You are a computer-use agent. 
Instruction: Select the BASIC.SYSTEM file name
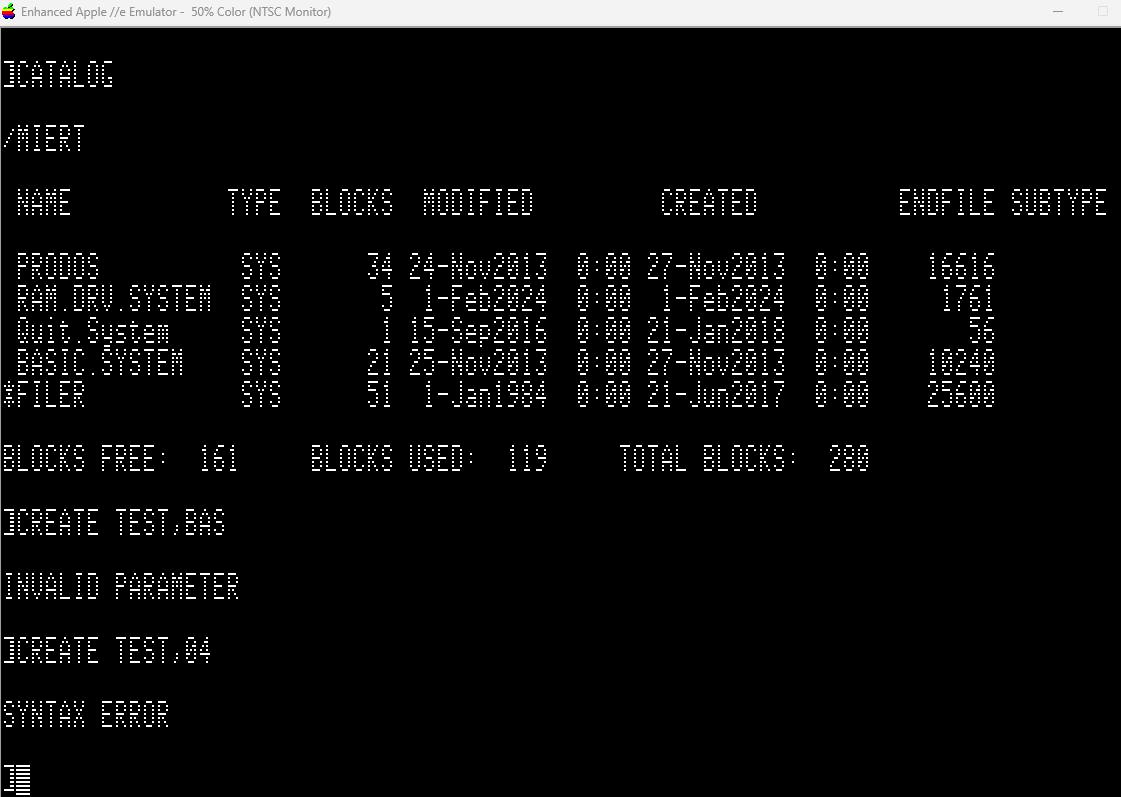(99, 362)
